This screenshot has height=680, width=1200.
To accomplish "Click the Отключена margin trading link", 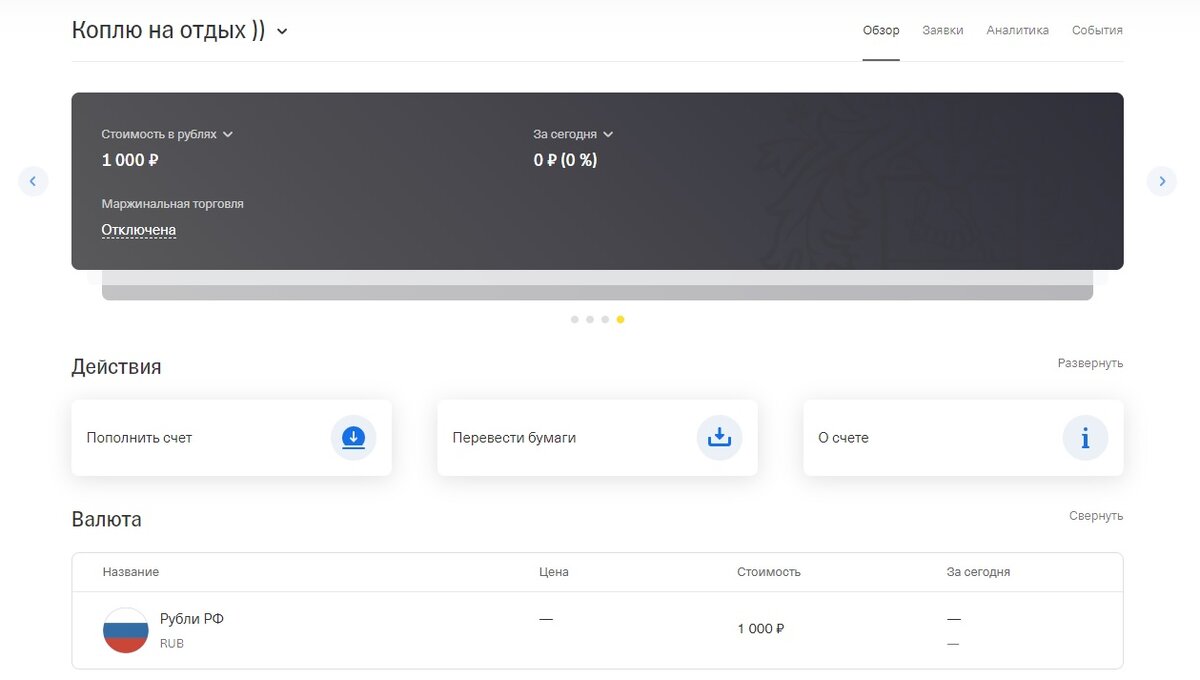I will 139,230.
